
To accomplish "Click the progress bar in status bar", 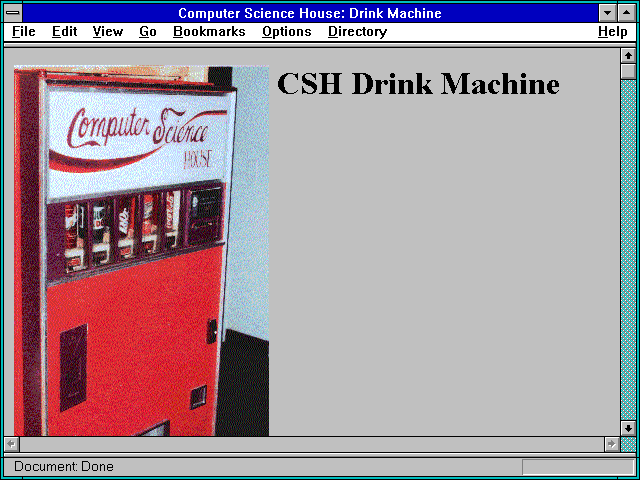I will 578,467.
